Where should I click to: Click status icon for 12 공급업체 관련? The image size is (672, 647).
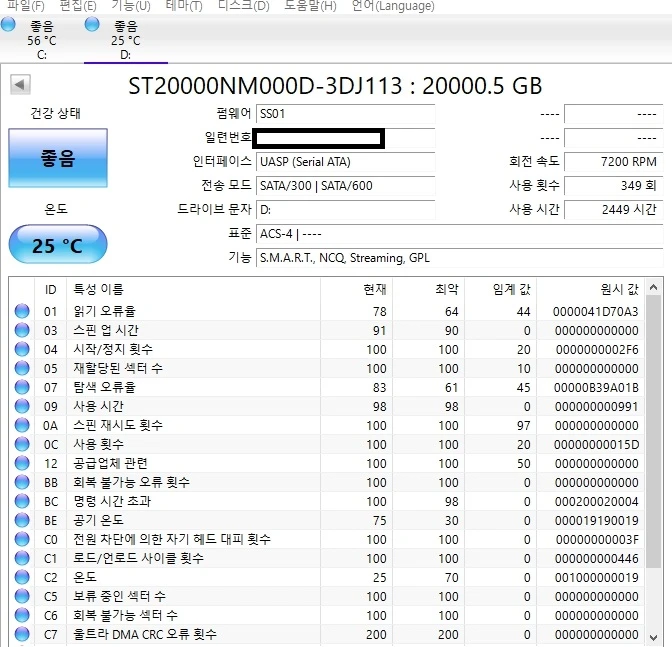[22, 463]
